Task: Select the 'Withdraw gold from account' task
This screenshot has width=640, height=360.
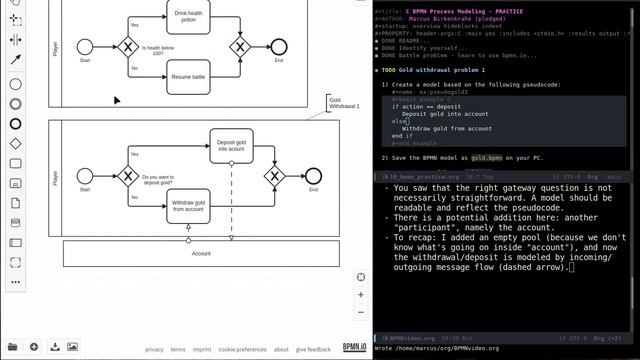Action: click(x=188, y=206)
